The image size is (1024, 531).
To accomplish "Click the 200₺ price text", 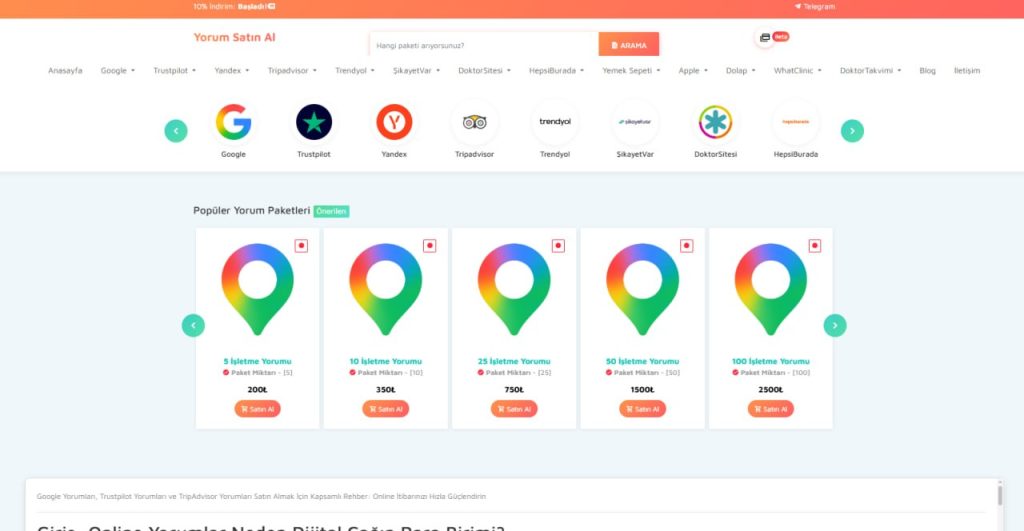I will pos(257,390).
